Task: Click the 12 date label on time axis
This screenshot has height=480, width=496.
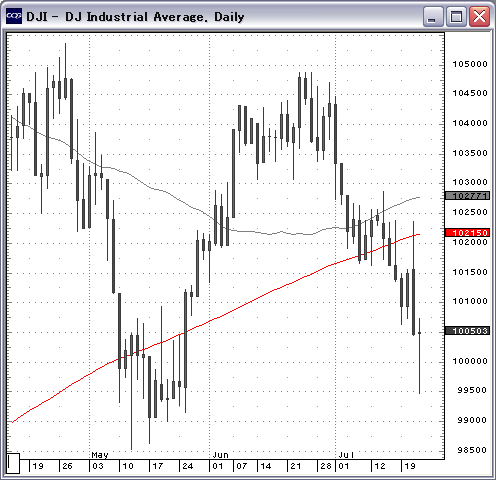Action: pyautogui.click(x=380, y=466)
